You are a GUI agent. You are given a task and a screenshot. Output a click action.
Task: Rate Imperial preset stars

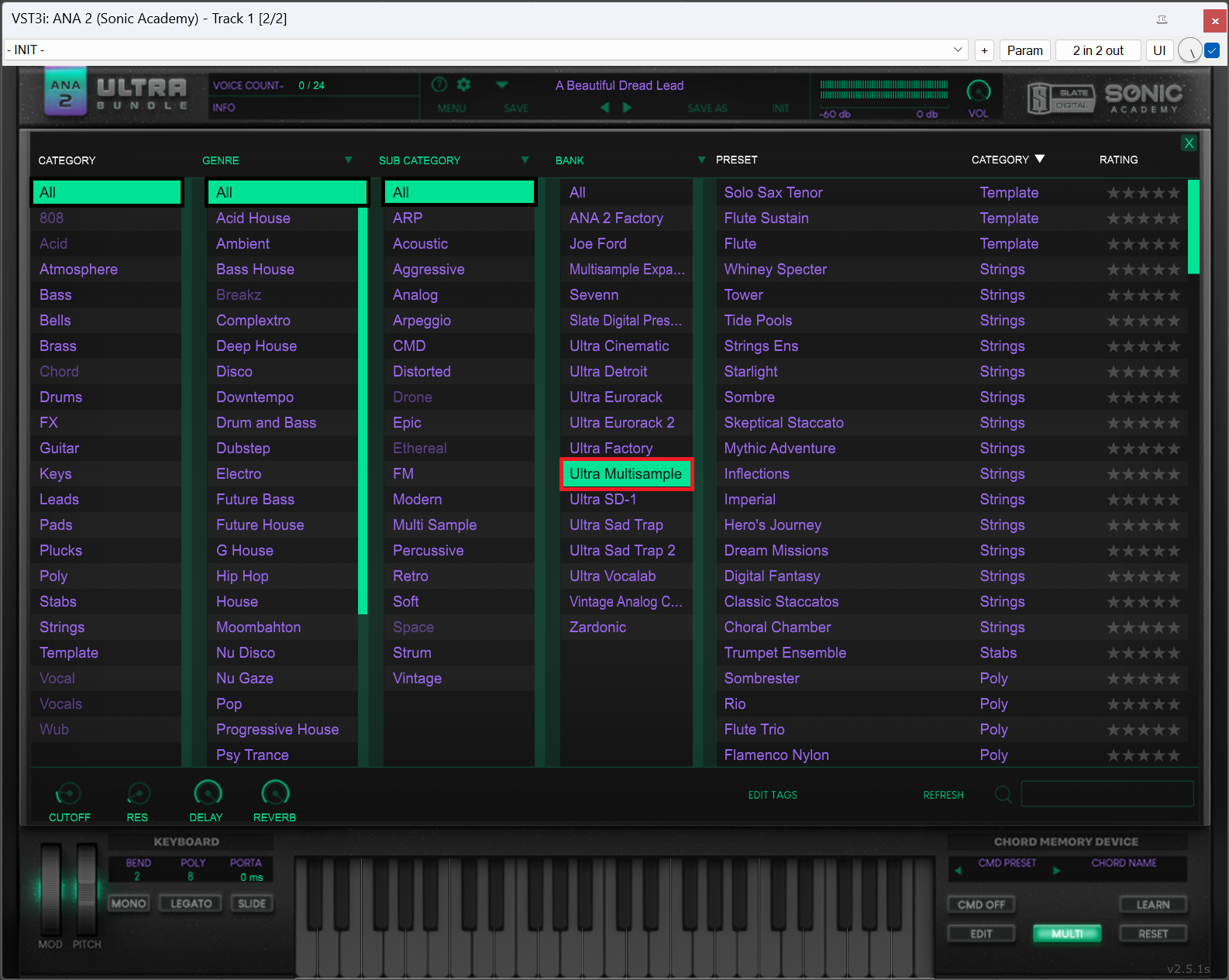pyautogui.click(x=1144, y=500)
